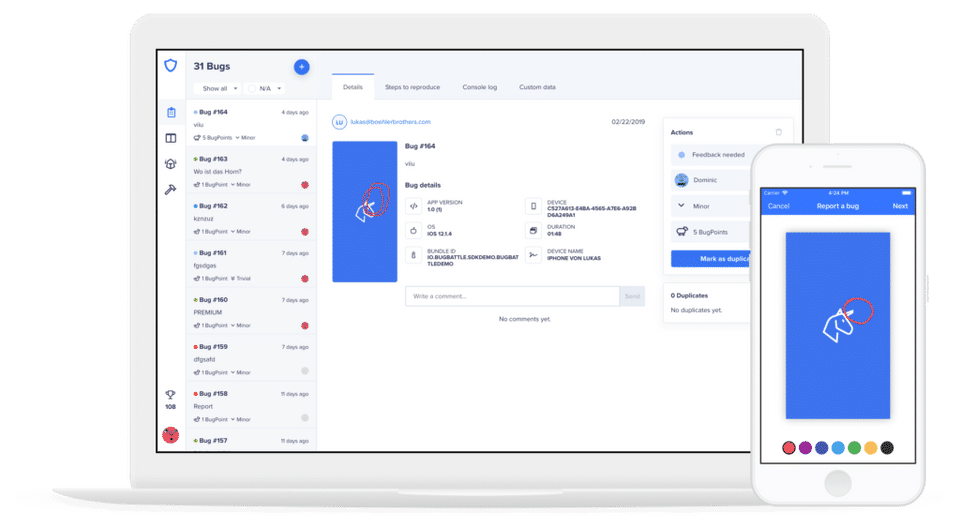Select the green drawing color on phone
This screenshot has width=960, height=530.
point(854,448)
